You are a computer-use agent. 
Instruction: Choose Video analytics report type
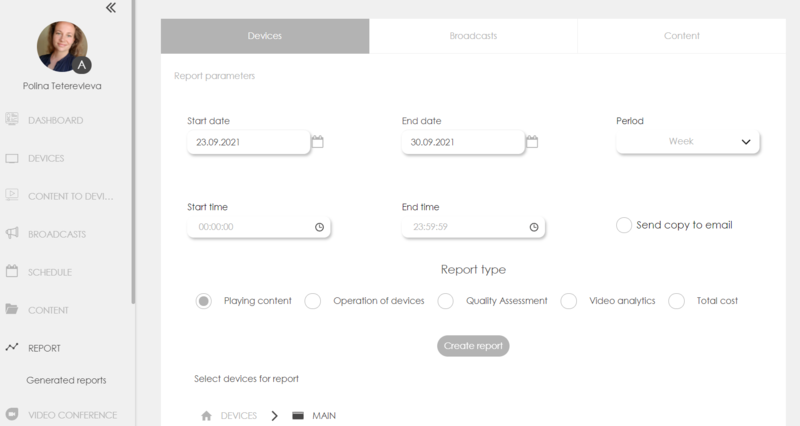[x=569, y=301]
